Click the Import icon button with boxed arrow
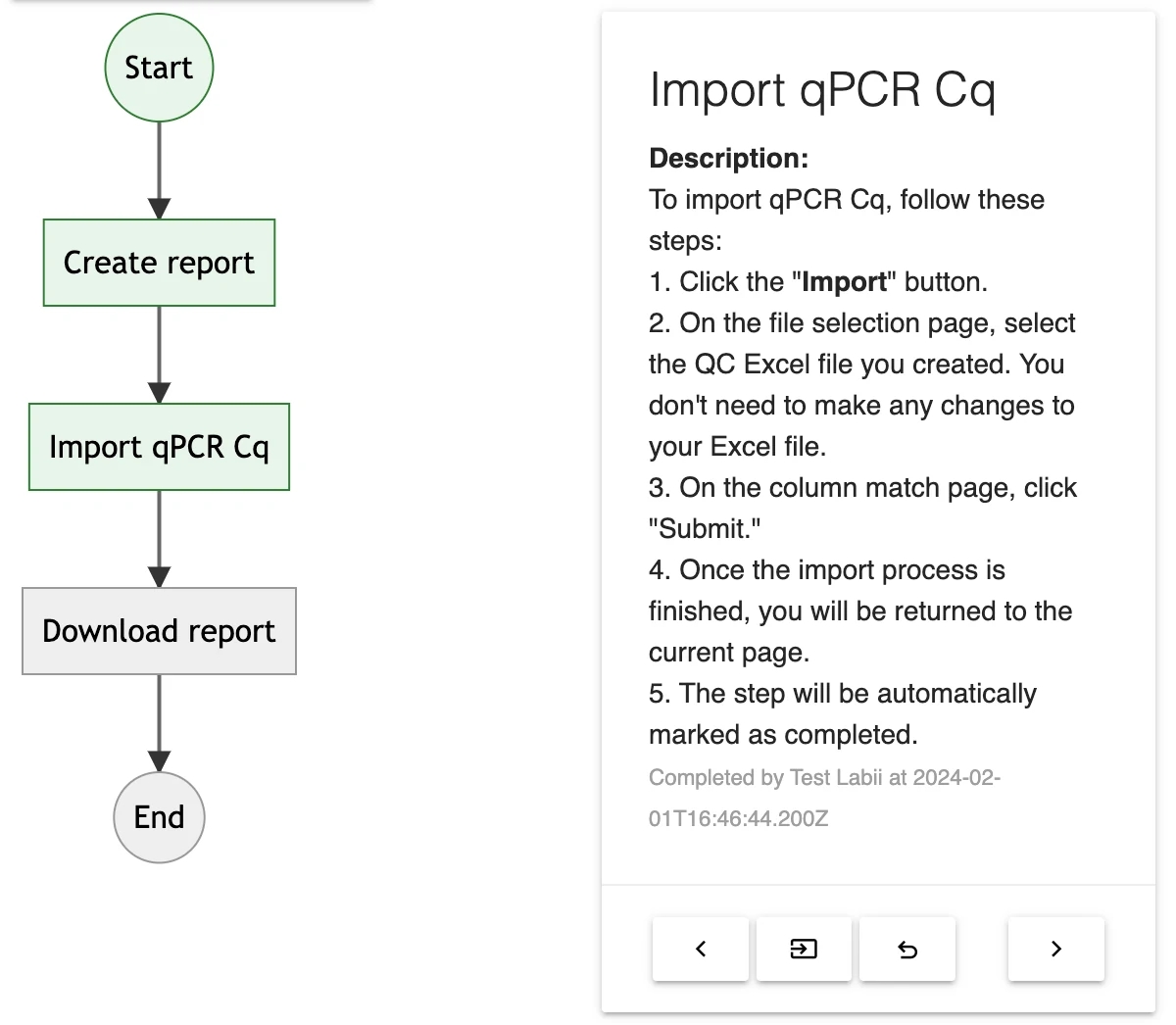 804,949
